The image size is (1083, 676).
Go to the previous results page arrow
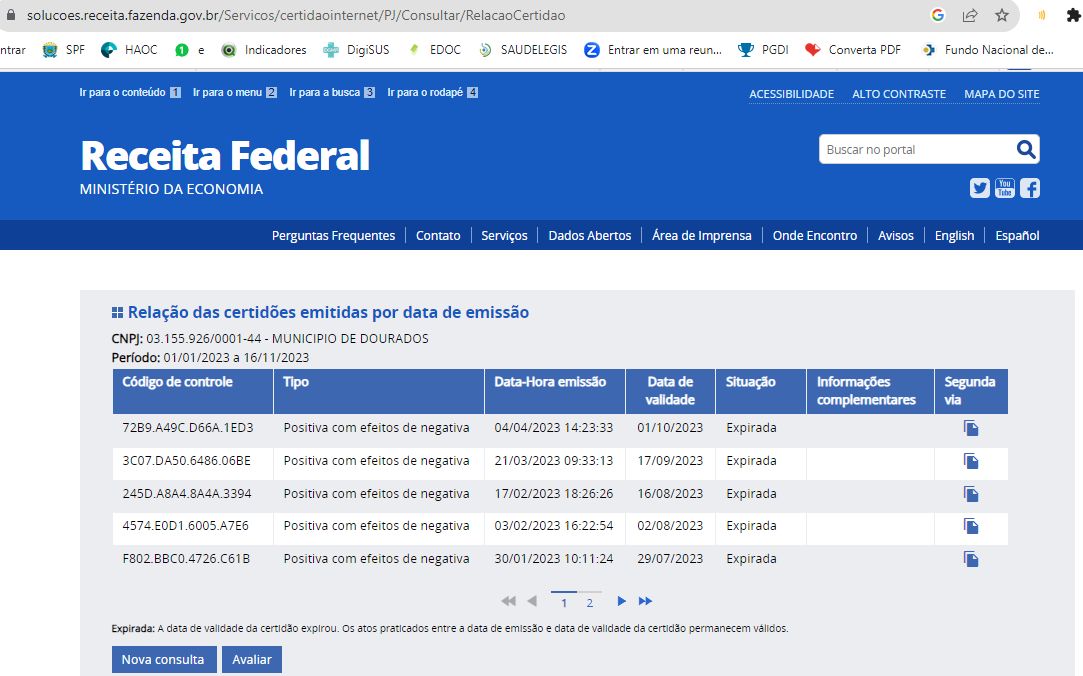pyautogui.click(x=532, y=601)
